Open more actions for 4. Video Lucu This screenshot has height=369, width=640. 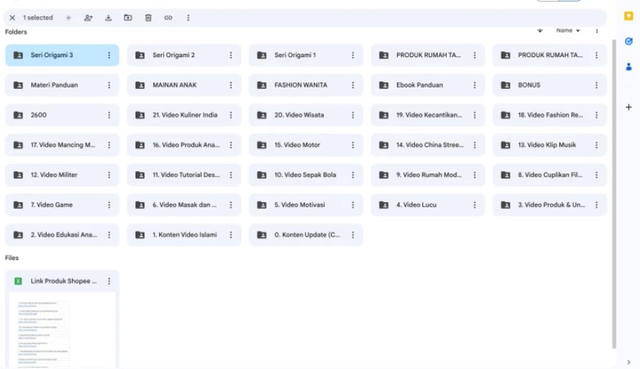point(475,205)
